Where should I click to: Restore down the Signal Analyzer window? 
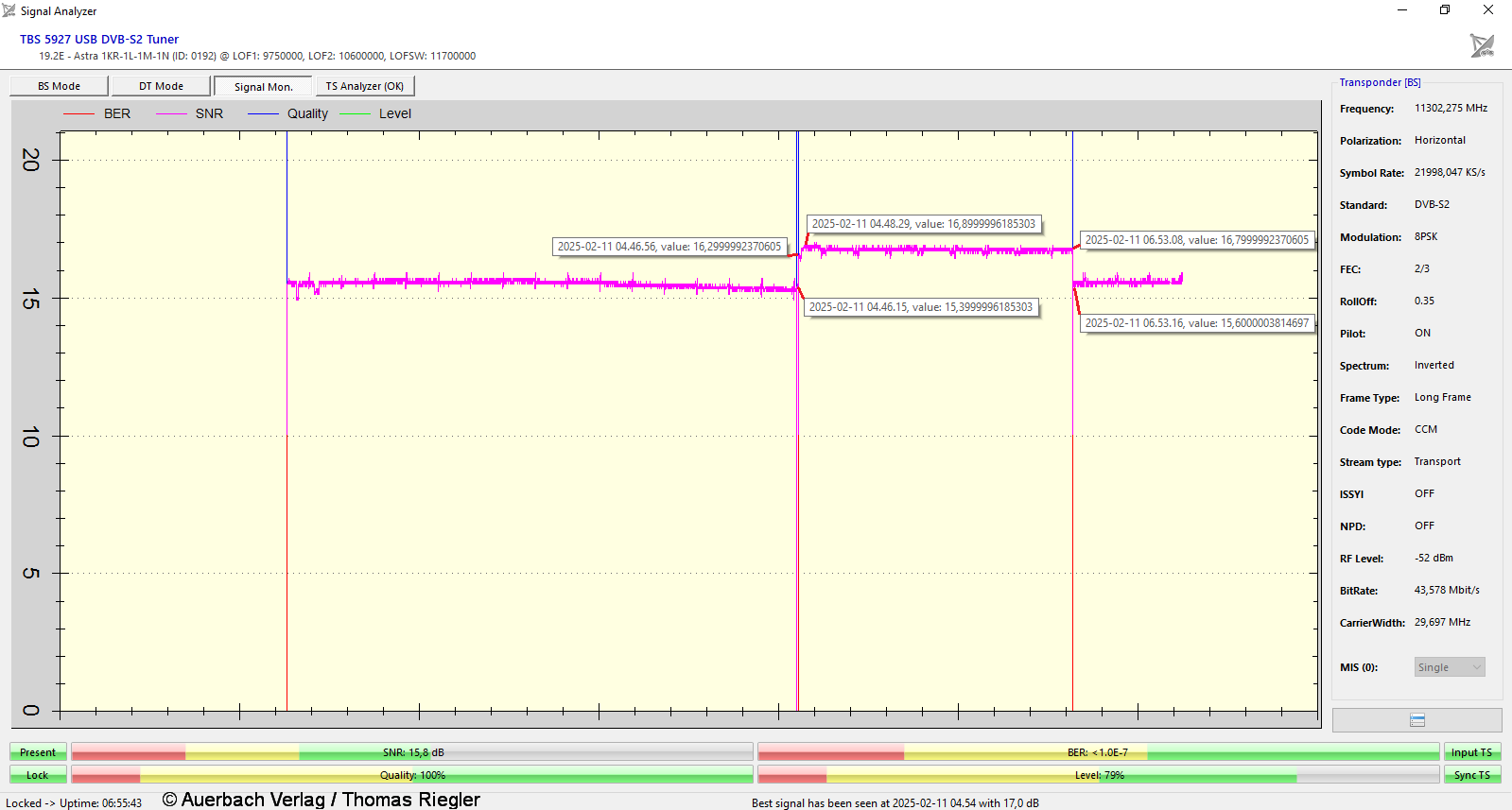[1445, 10]
